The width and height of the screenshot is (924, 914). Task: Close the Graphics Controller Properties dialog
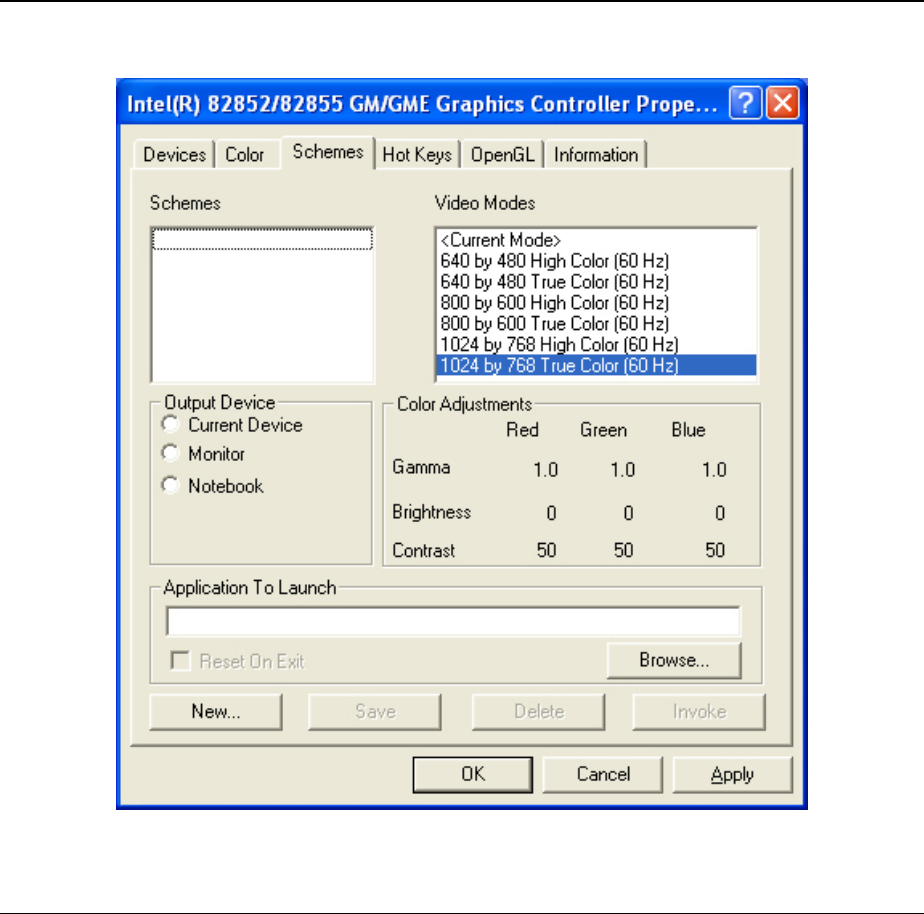[x=783, y=103]
